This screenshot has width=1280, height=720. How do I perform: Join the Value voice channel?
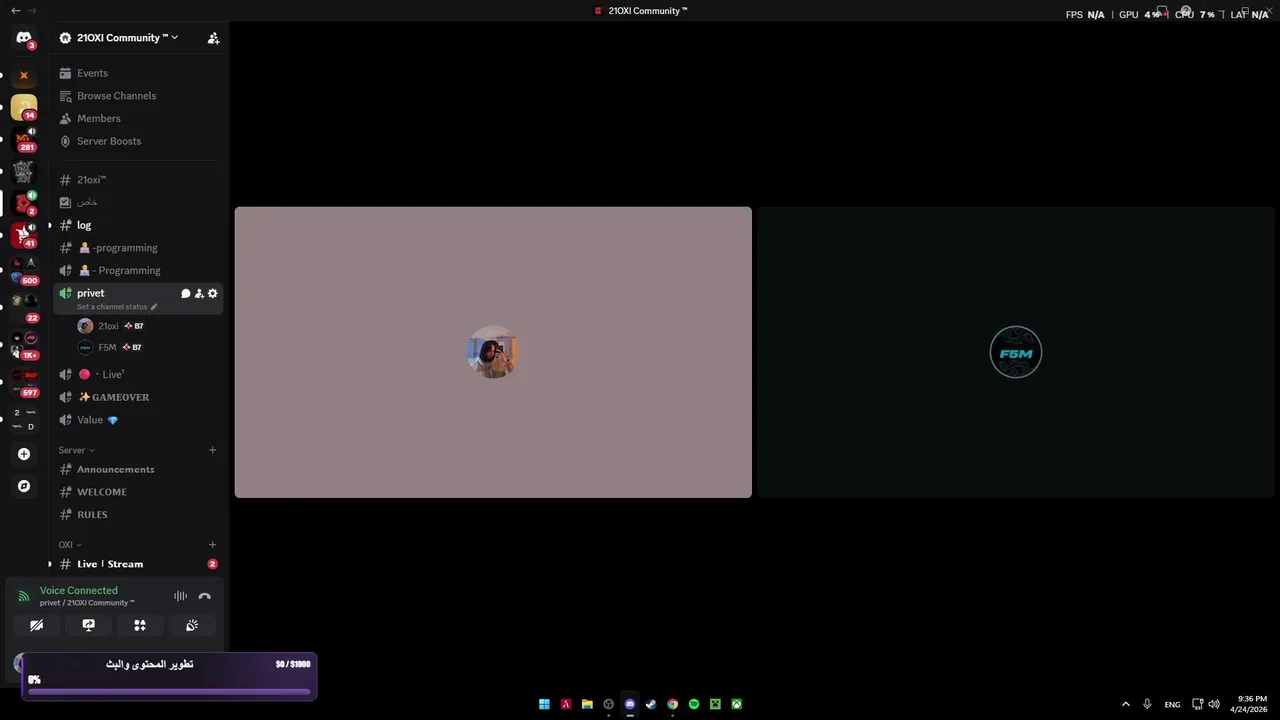click(138, 420)
